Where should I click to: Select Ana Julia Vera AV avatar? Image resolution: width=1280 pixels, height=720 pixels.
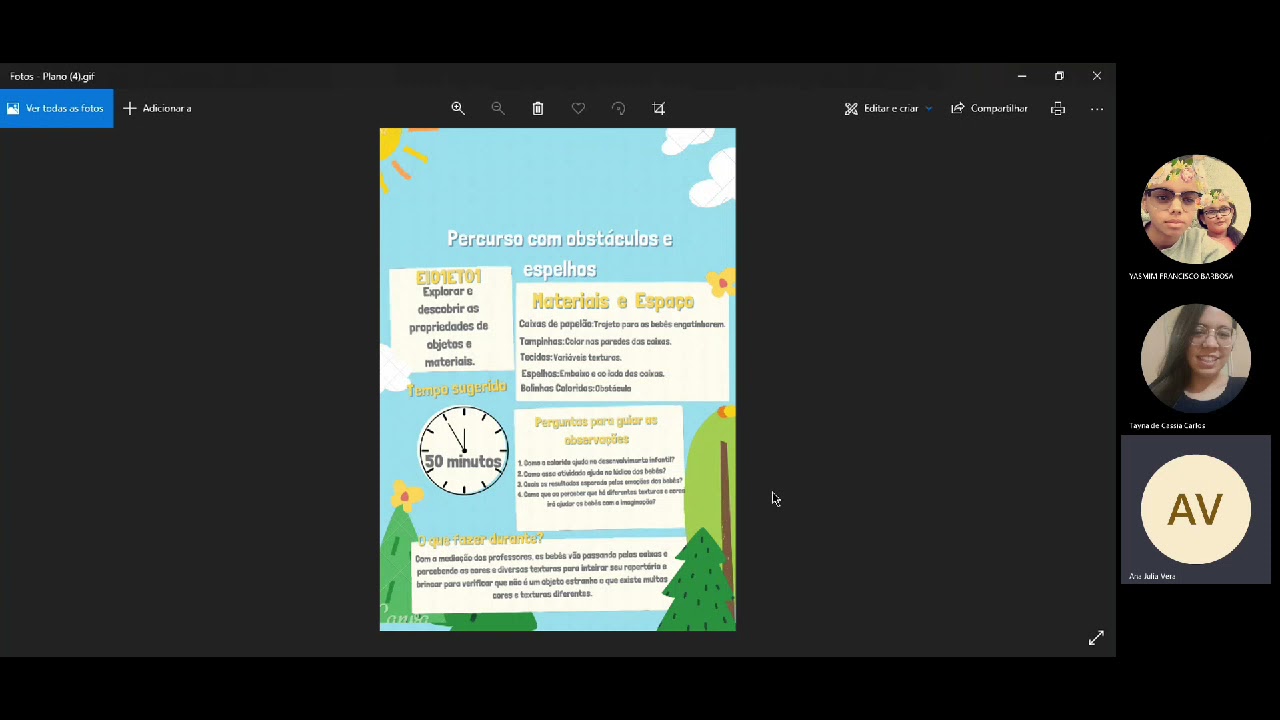point(1196,509)
